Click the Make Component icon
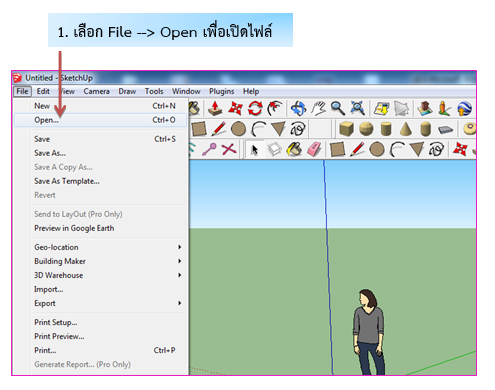This screenshot has height=390, width=495. click(x=275, y=150)
